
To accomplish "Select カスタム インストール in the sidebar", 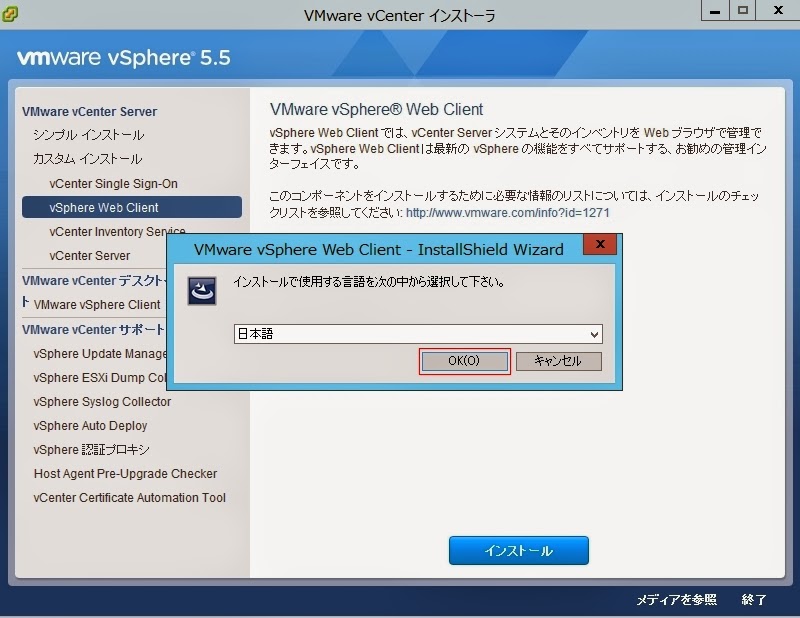I will [87, 159].
